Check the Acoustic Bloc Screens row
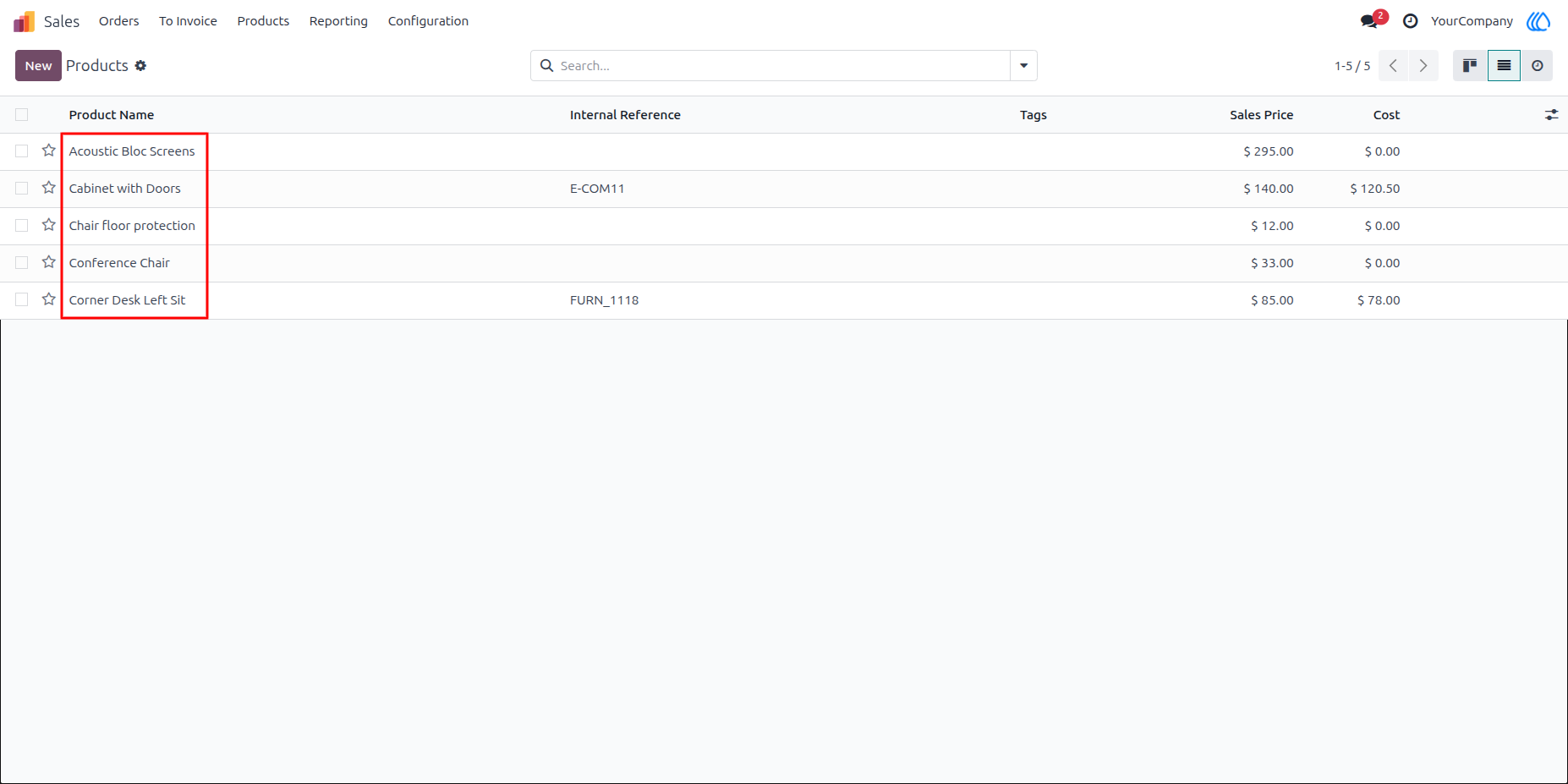Screen dimensions: 1568x784 (x=22, y=151)
